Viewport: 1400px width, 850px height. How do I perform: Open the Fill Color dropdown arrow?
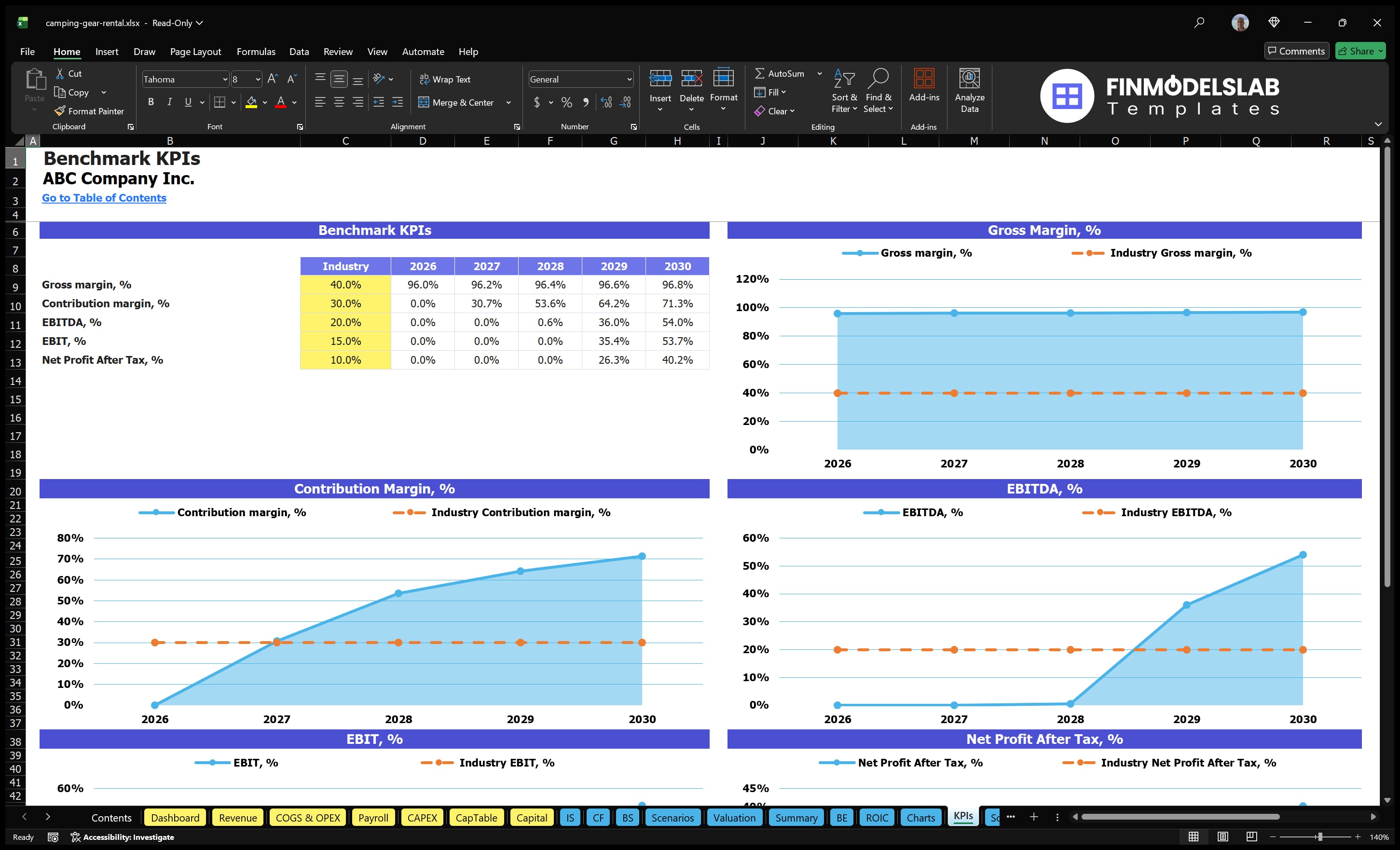(265, 103)
